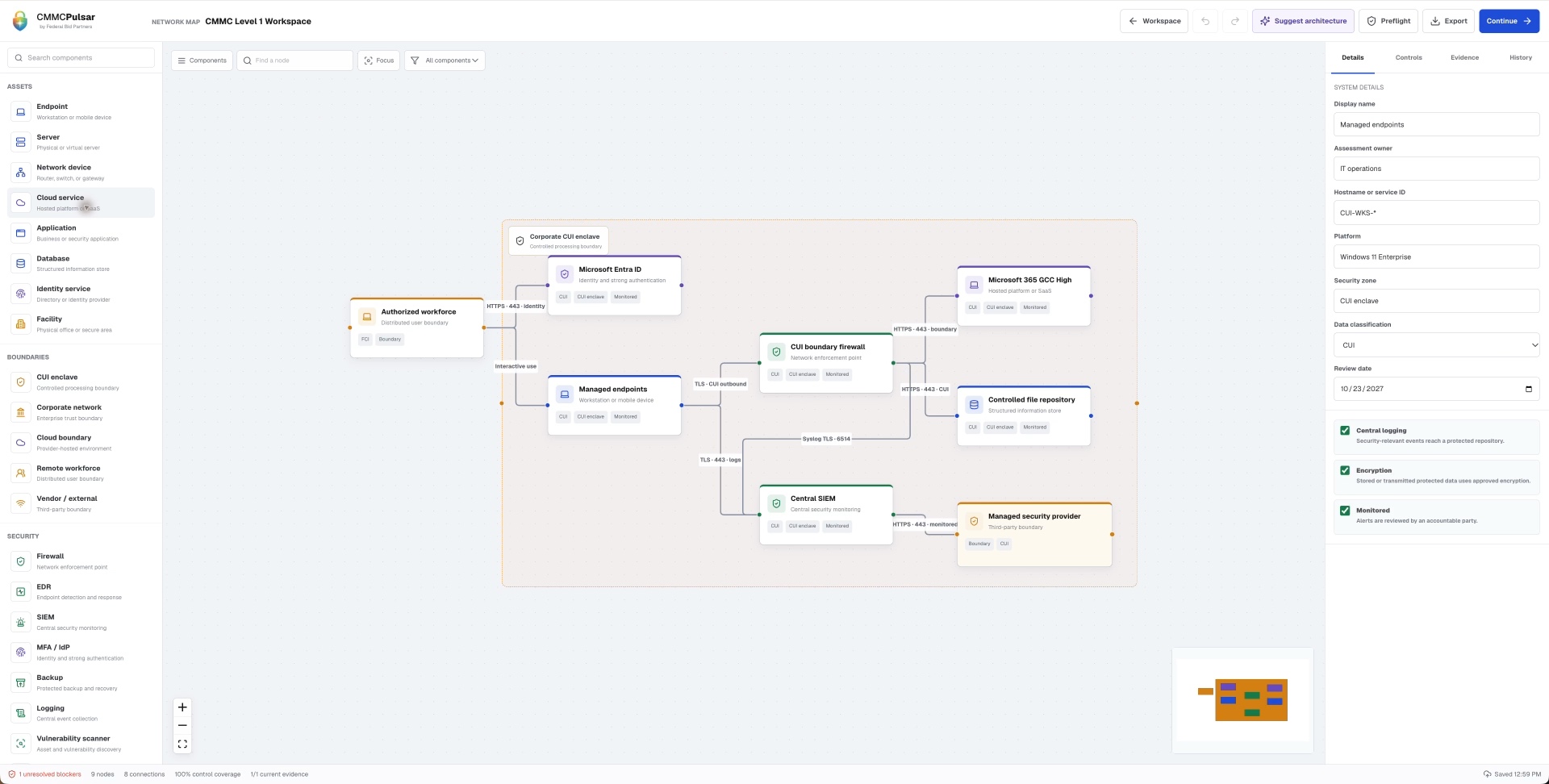Choose the SIEM icon in Security

(21, 622)
